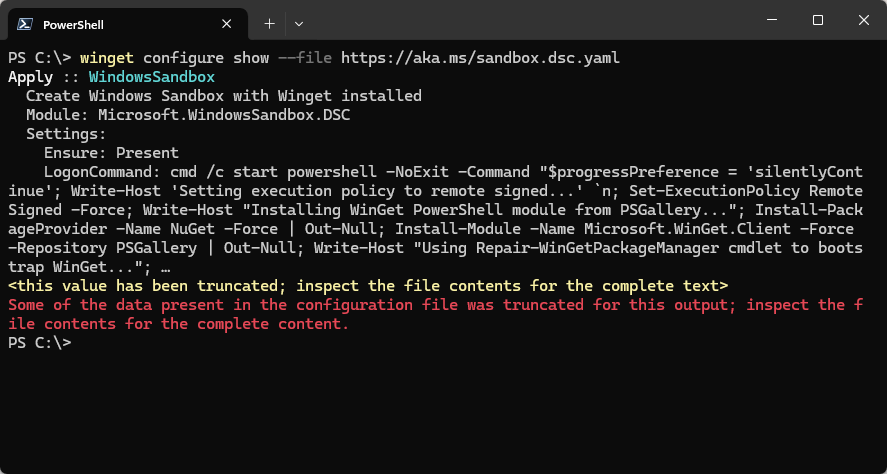Open the aka.ms/sandbox.dsc.yaml URL
This screenshot has width=887, height=474.
(480, 58)
